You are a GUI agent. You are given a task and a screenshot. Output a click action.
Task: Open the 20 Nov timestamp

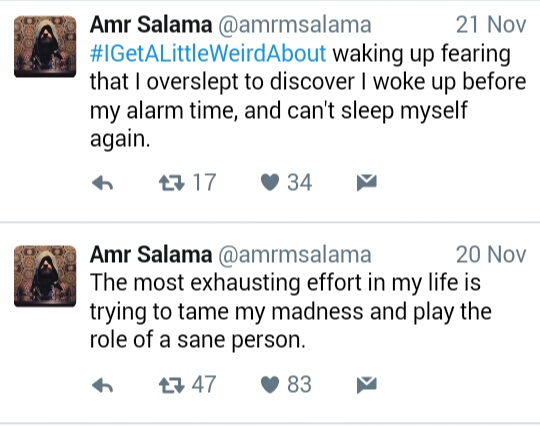coord(491,254)
